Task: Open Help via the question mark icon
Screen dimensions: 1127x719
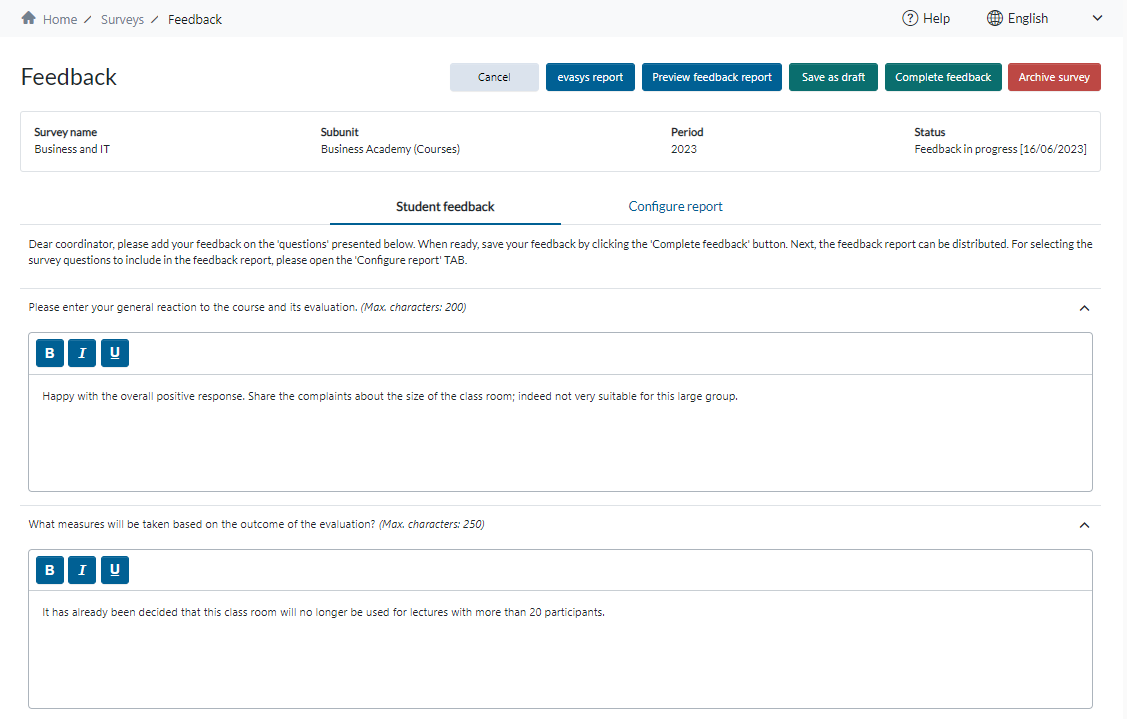Action: coord(909,17)
